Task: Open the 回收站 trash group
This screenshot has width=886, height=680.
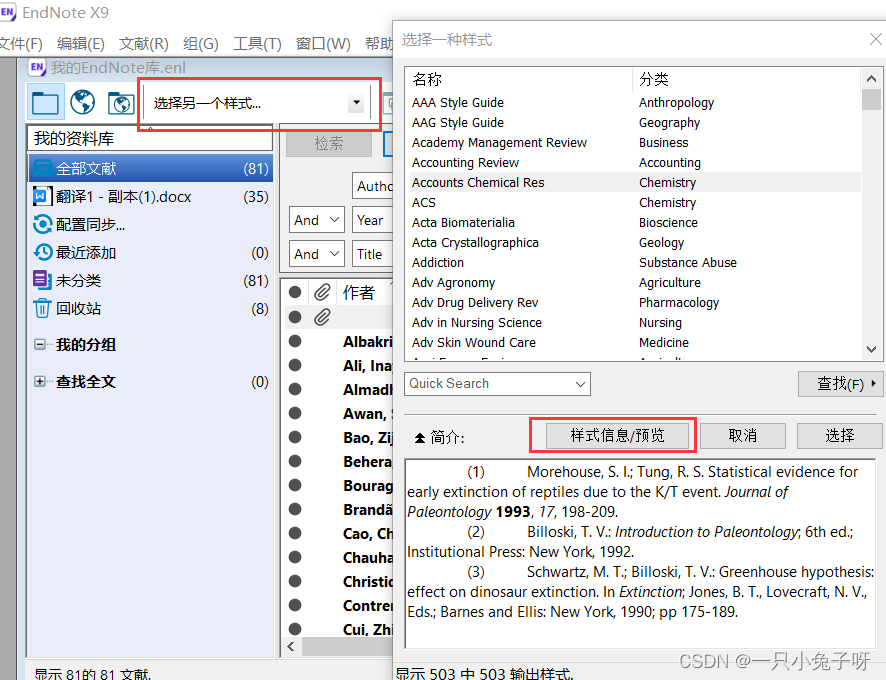Action: [150, 309]
